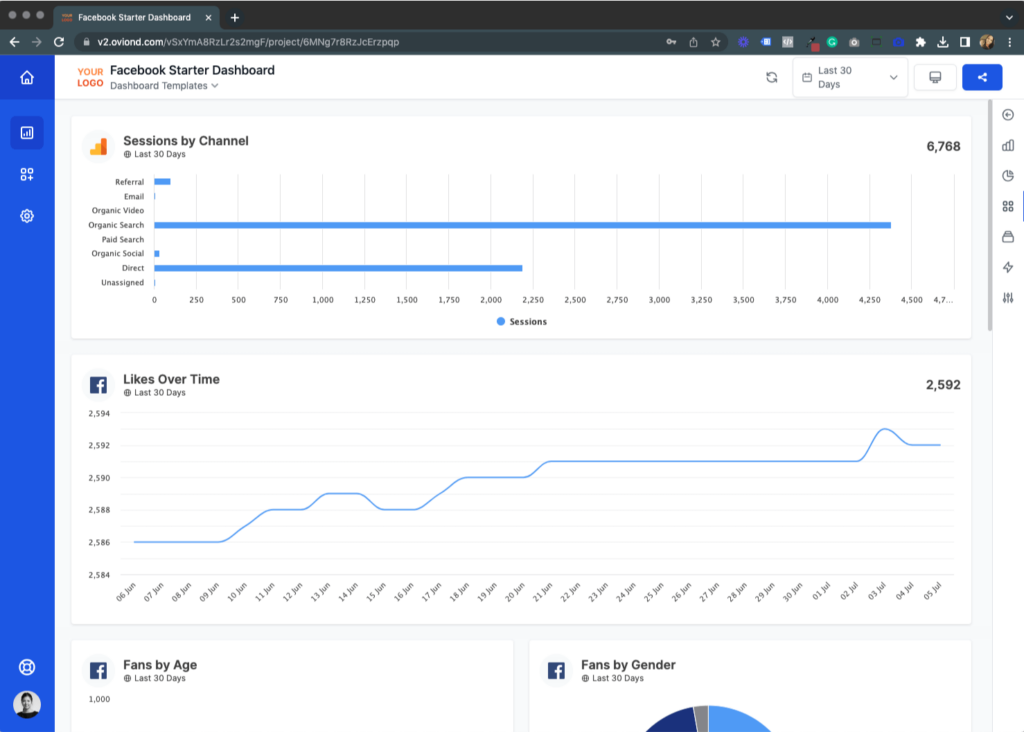Click the dashboard vertical scrollbar
Viewport: 1024px width, 732px height.
(x=990, y=215)
